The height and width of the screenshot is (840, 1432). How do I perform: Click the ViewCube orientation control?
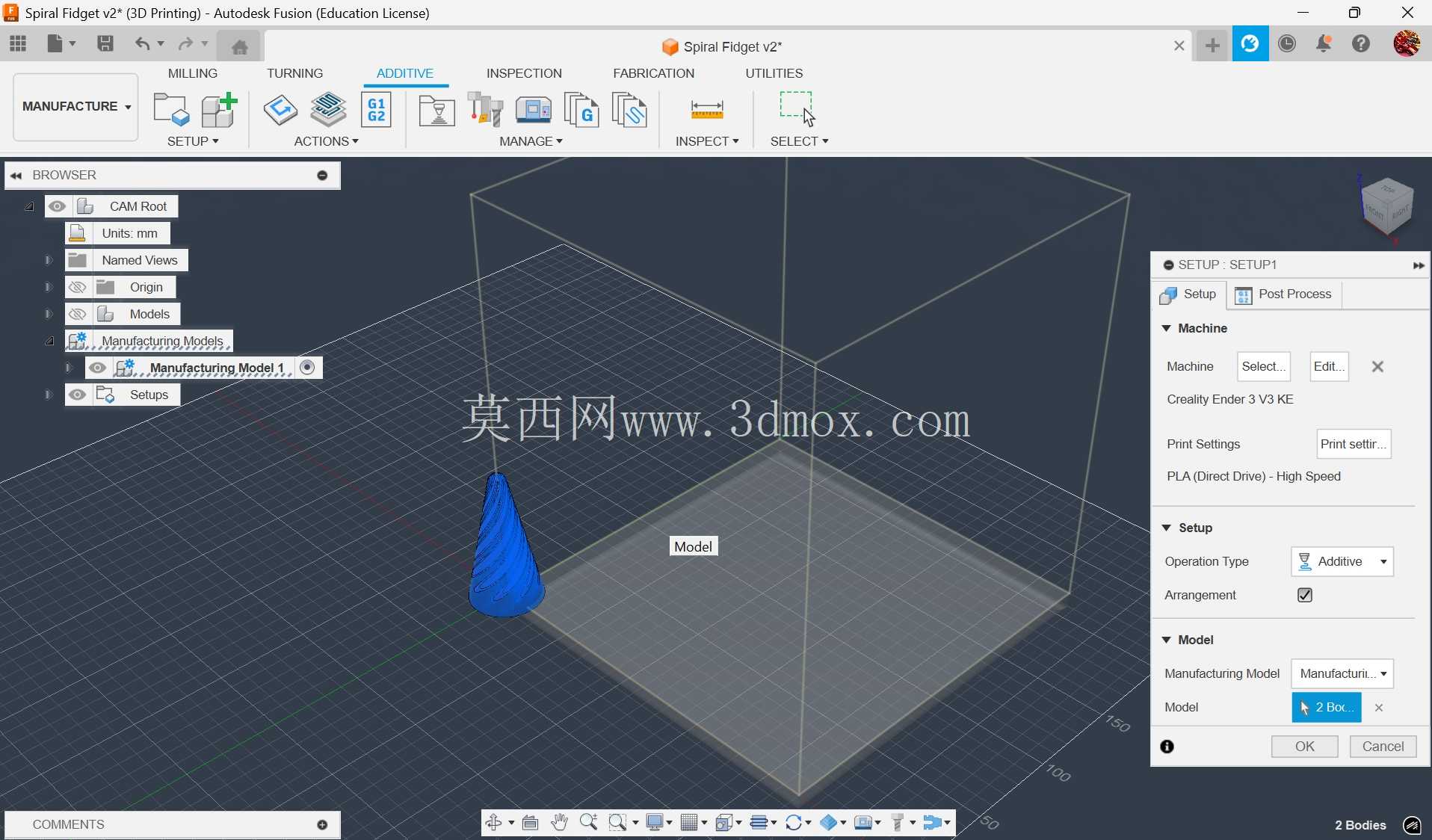(x=1387, y=206)
